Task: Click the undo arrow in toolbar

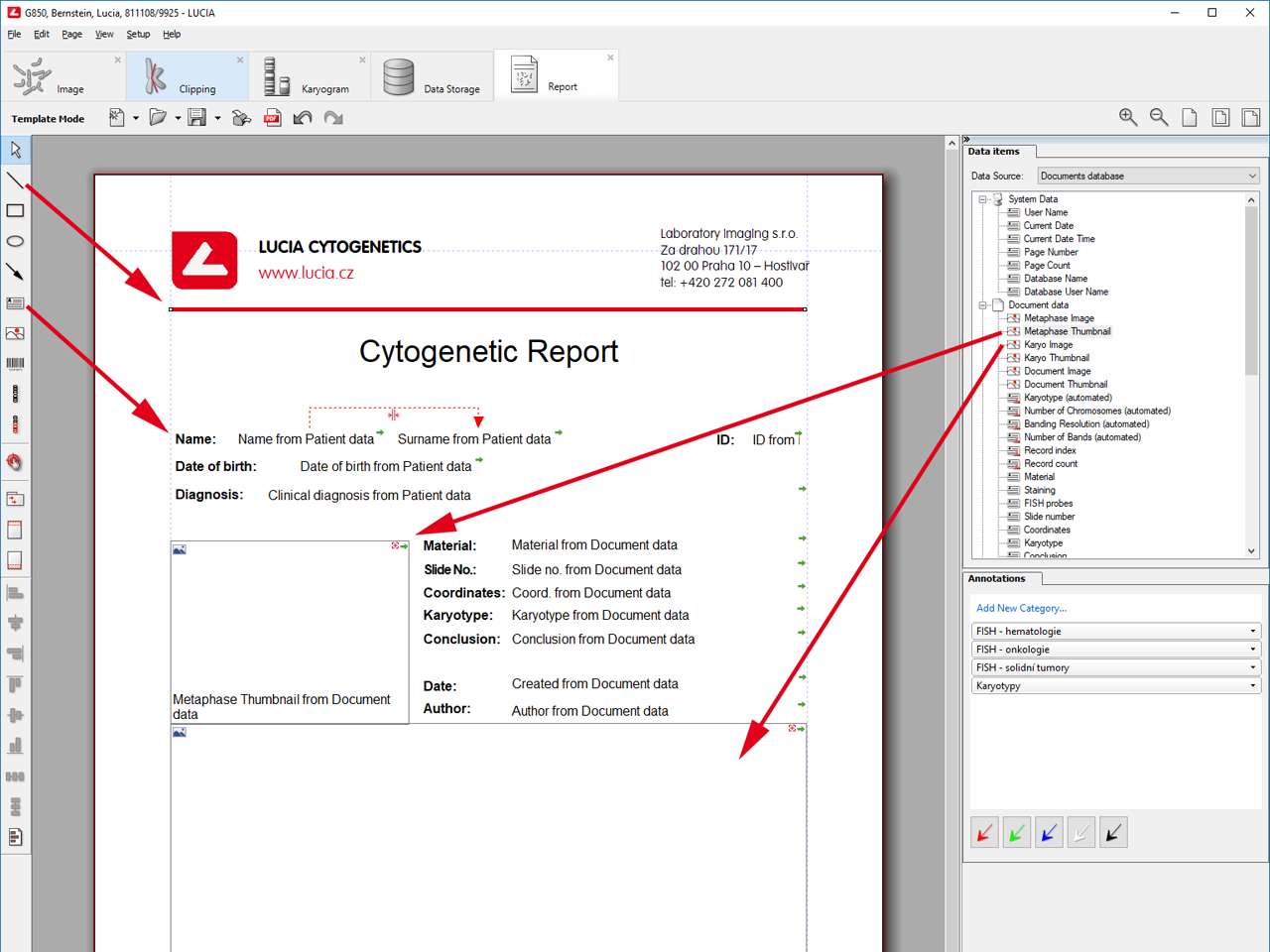Action: (303, 118)
